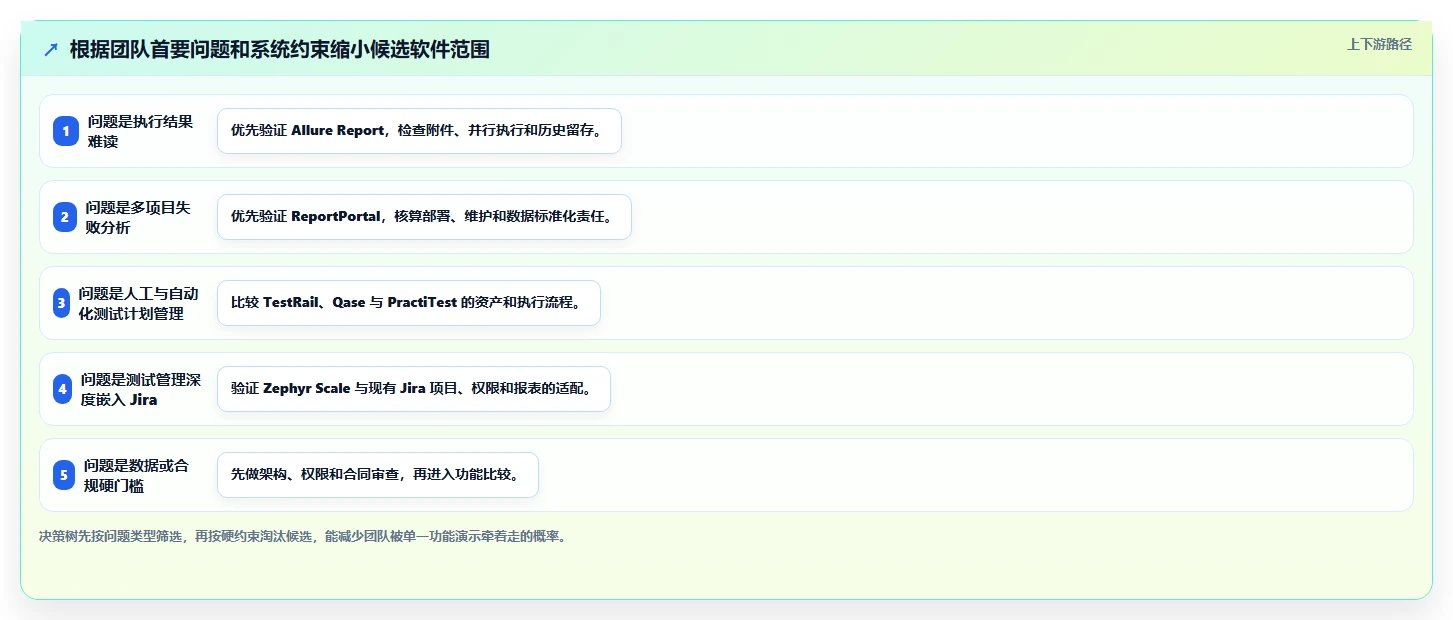Viewport: 1453px width, 620px height.
Task: Select the 问题是执行结果难读 label
Action: point(140,131)
